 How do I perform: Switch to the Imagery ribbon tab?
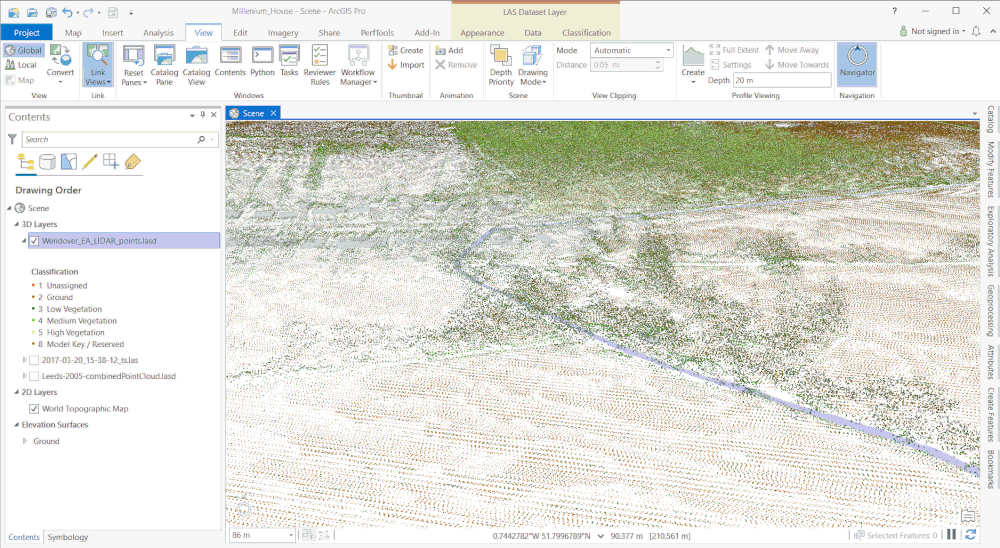[x=283, y=33]
